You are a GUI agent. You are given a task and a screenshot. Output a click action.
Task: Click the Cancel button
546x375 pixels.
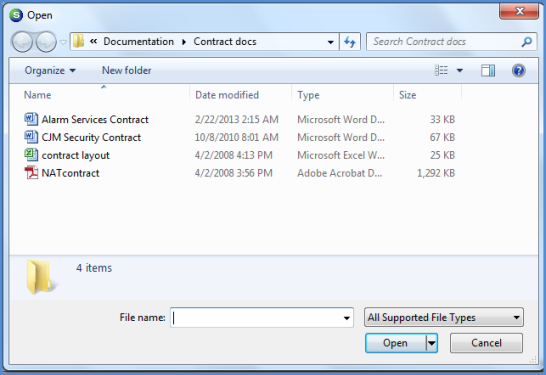click(486, 343)
